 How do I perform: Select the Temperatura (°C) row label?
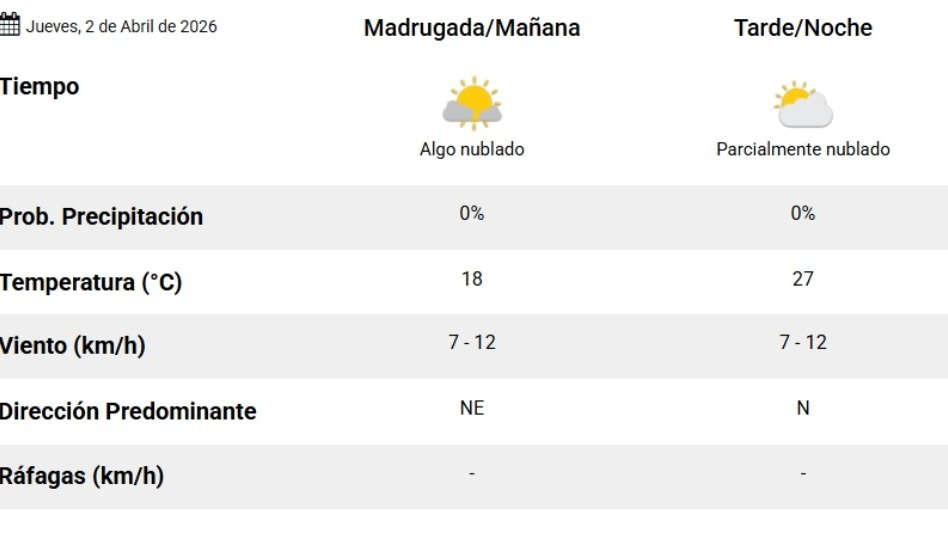91,283
